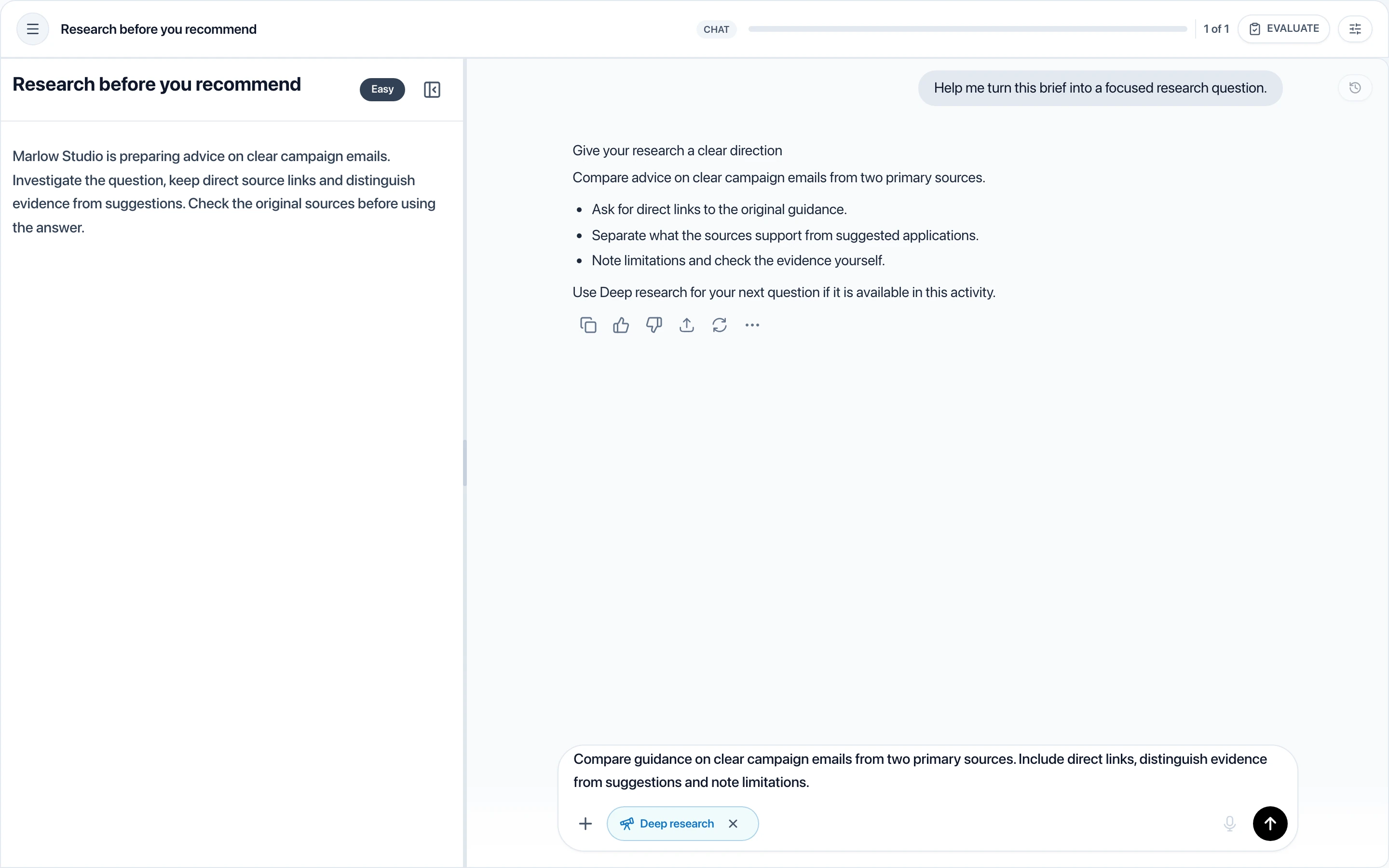Send the message with arrow button

pos(1269,823)
